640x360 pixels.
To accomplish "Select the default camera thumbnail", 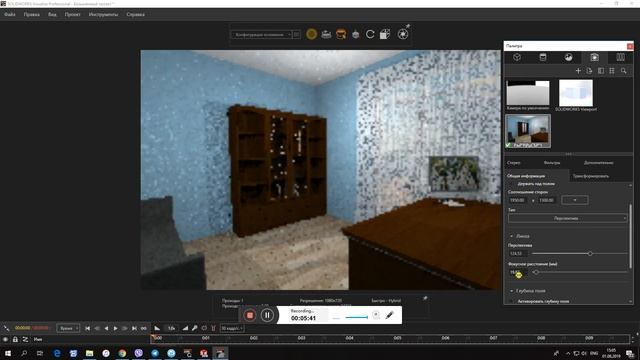I will click(x=528, y=93).
